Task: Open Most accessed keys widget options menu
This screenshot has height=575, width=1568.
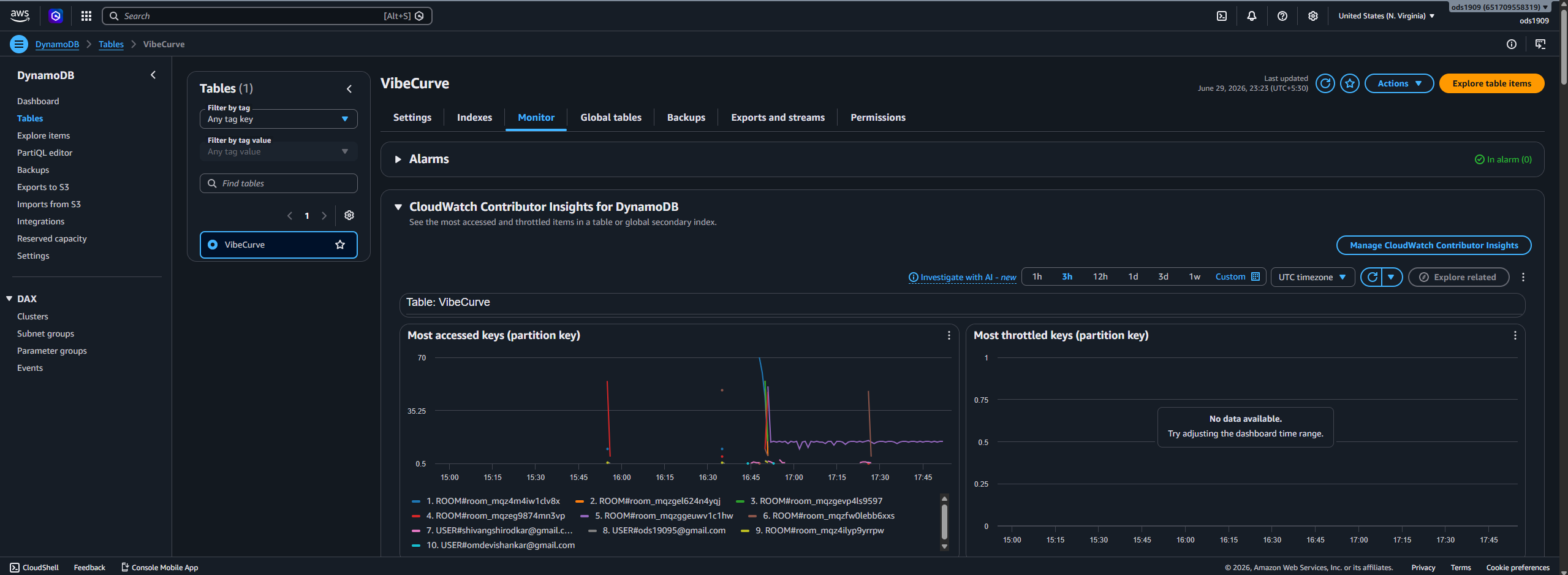Action: pos(949,335)
